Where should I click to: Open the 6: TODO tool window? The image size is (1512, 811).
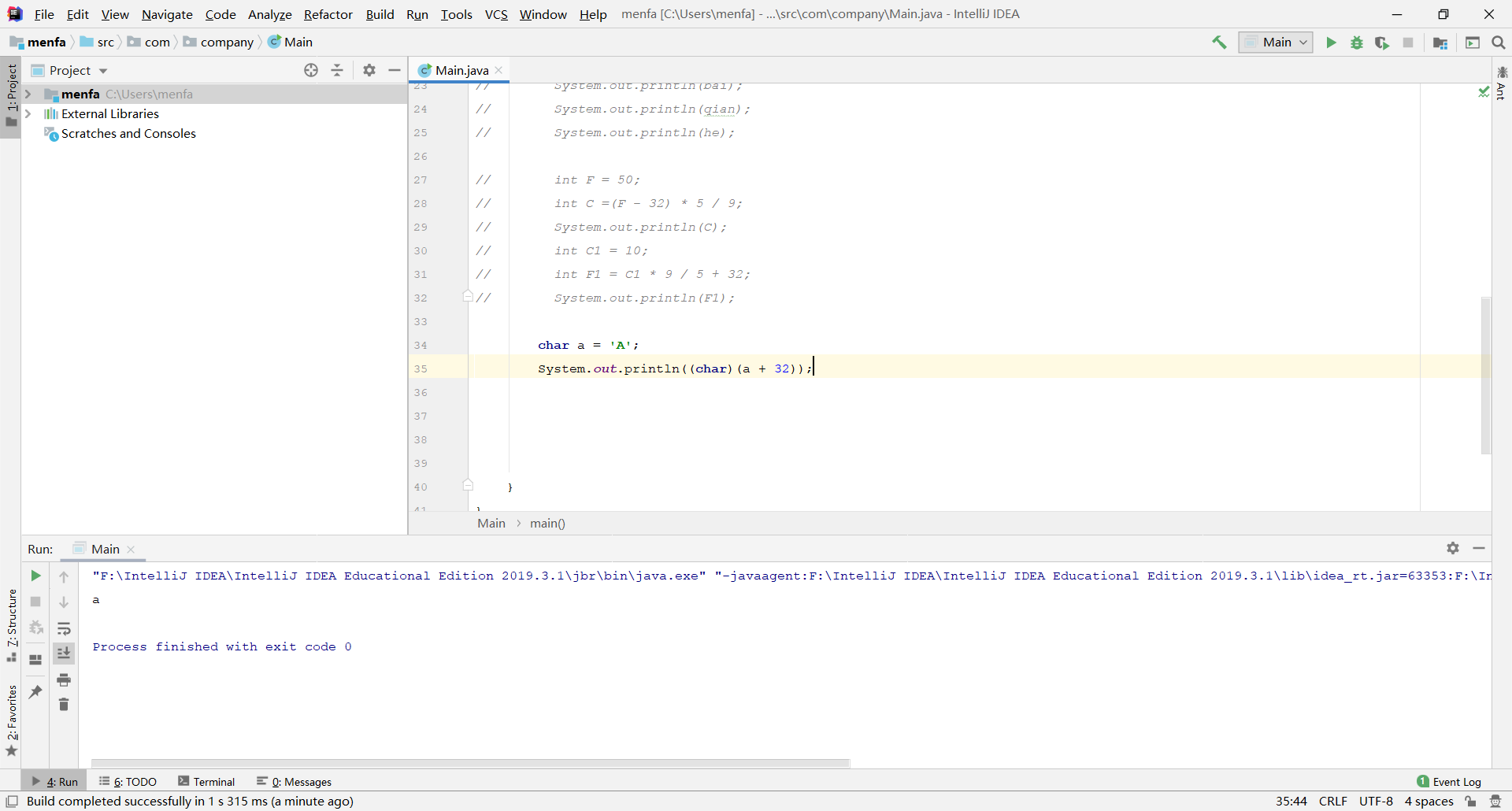(x=128, y=782)
